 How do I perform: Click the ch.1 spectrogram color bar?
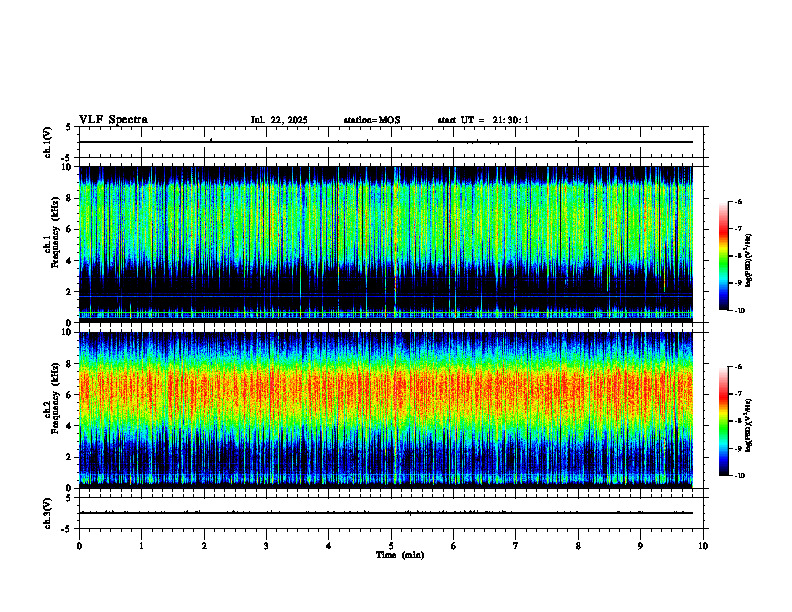click(724, 256)
